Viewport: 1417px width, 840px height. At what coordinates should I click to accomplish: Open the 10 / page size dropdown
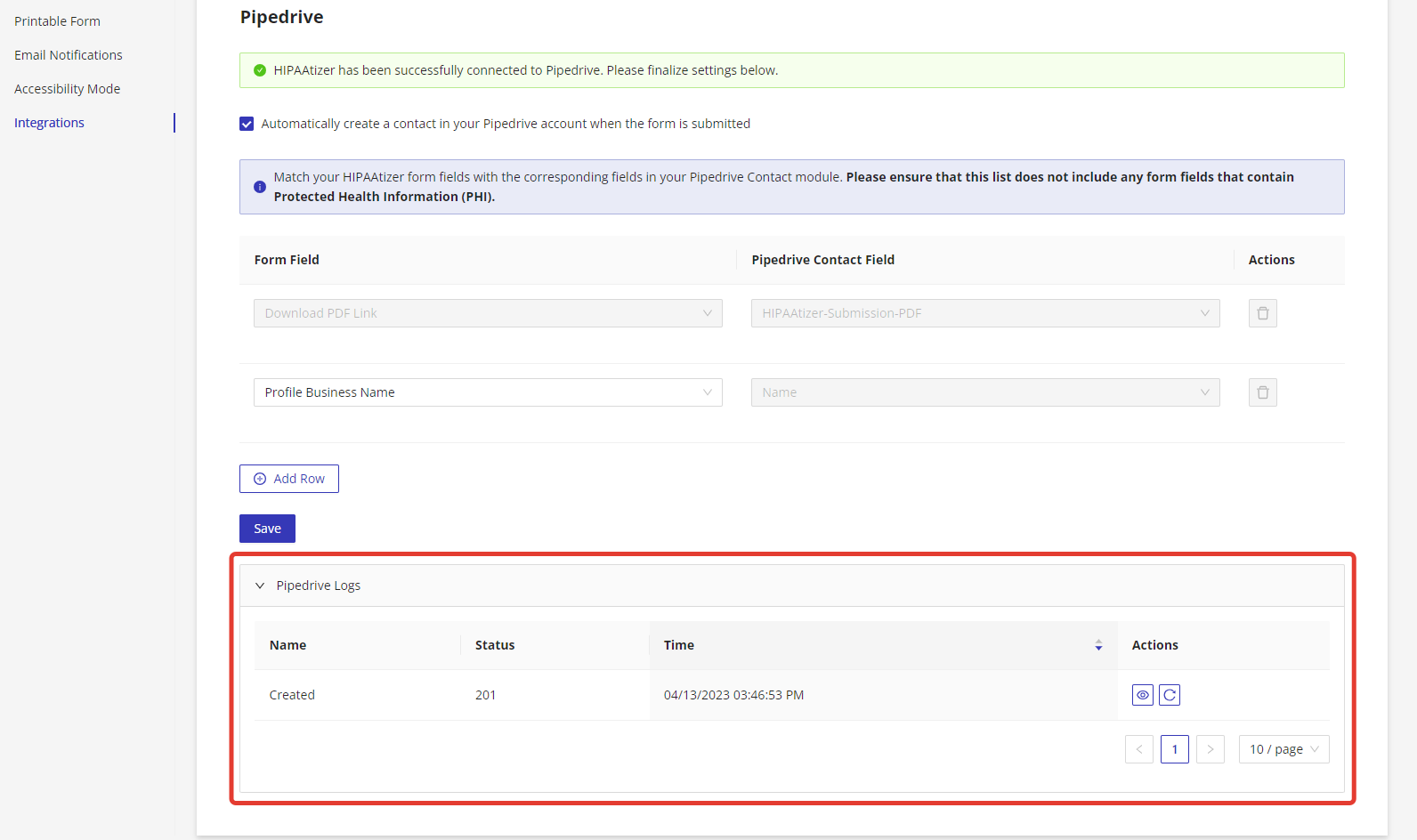point(1283,749)
